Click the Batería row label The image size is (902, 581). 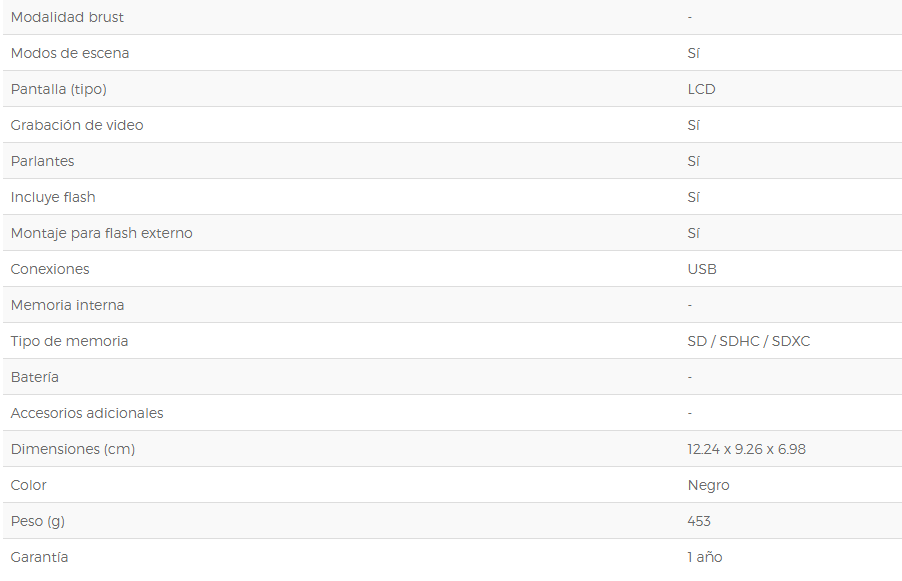pos(35,377)
